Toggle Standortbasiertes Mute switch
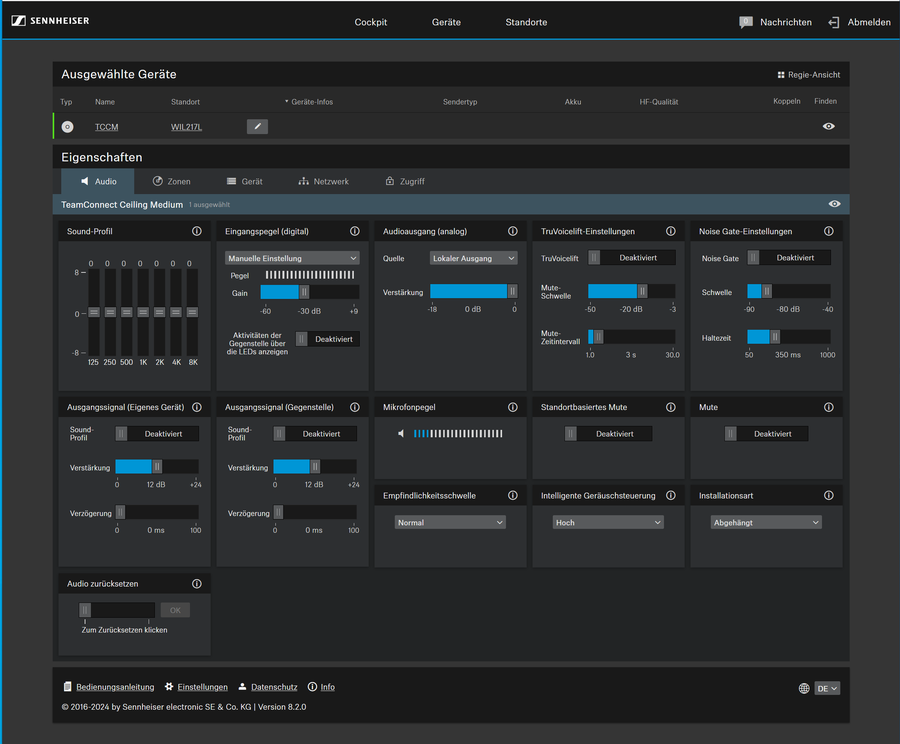Viewport: 900px width, 744px height. coord(608,433)
